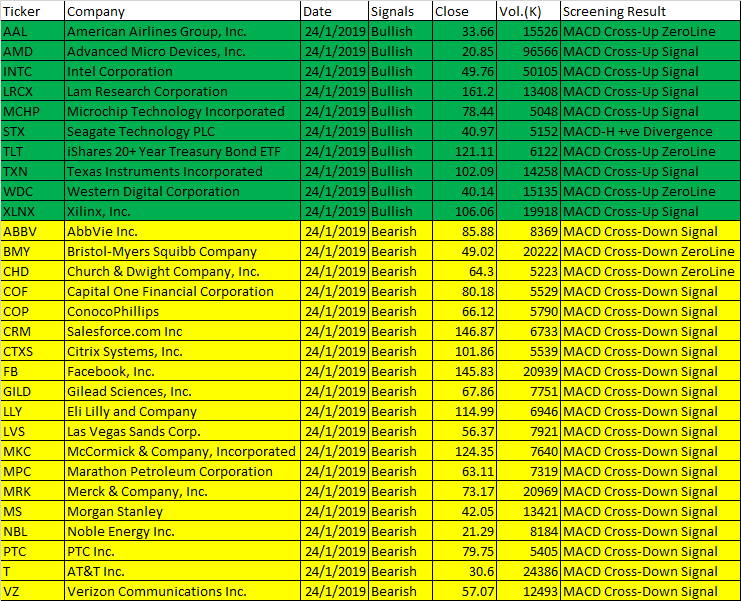
Task: Click Eli Lilly and Company cell
Action: pyautogui.click(x=182, y=412)
